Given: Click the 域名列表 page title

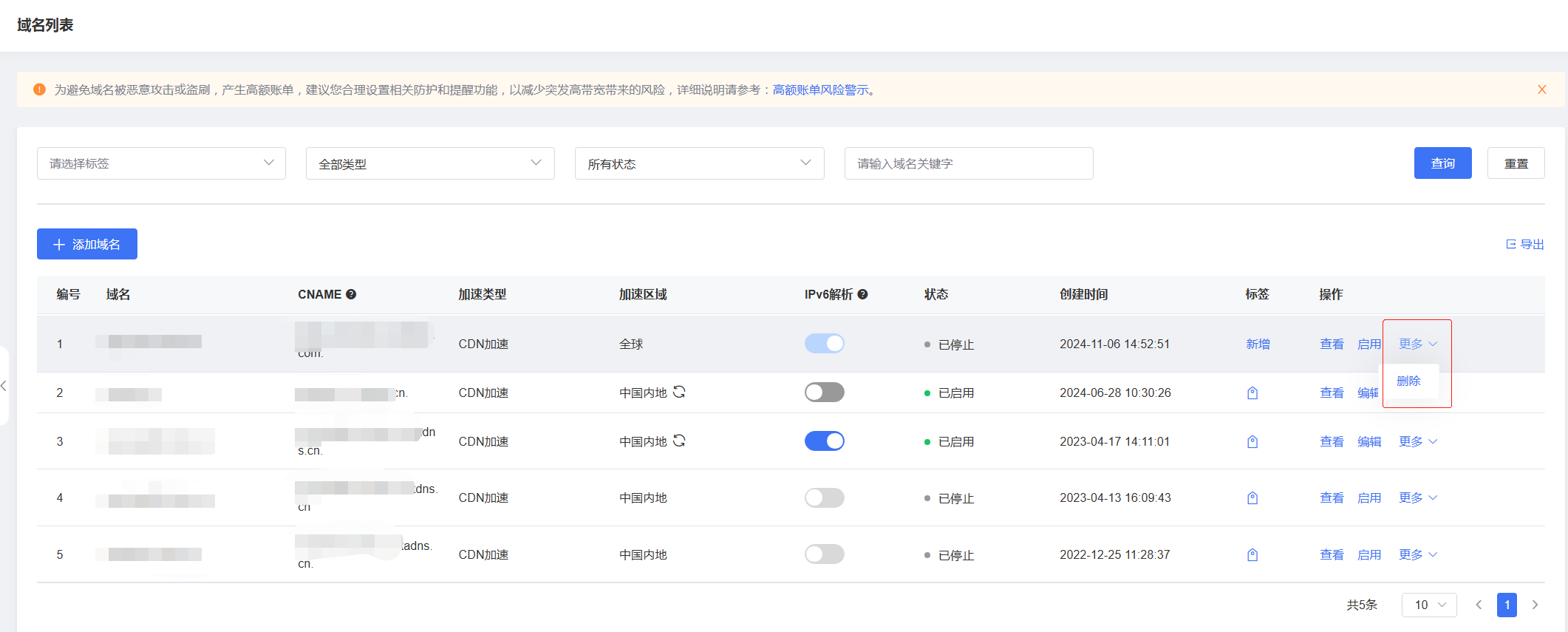Looking at the screenshot, I should 45,25.
